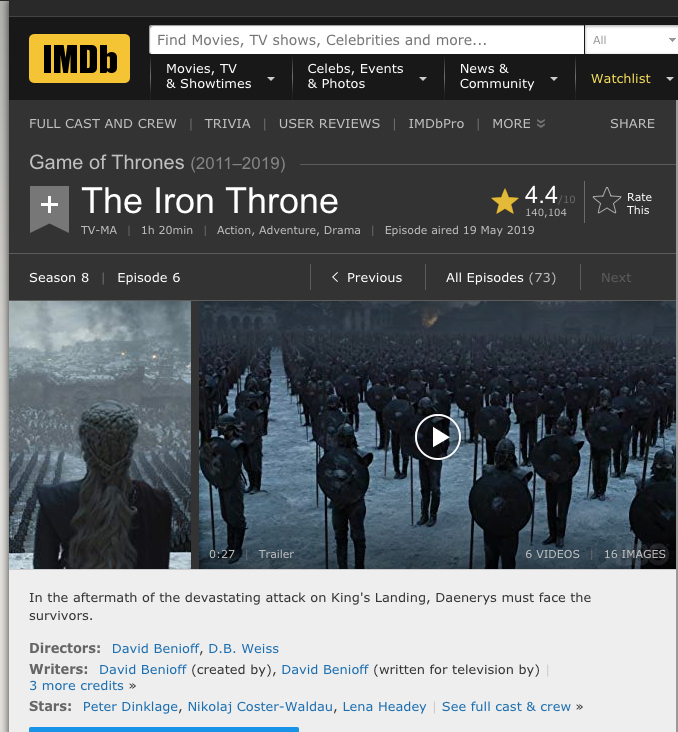Expand the MORE double-chevron menu
Screen dimensions: 678x732
tap(518, 124)
